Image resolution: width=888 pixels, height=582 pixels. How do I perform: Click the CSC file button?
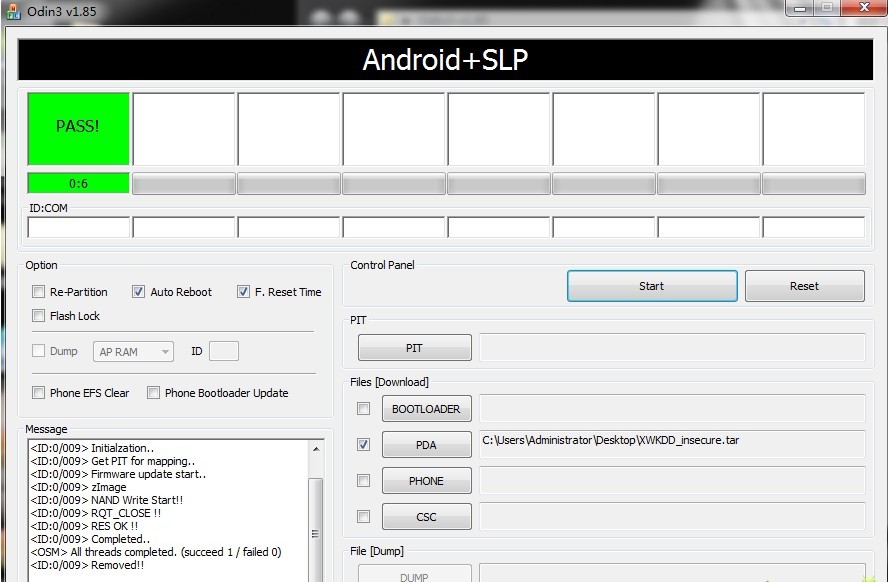pos(426,516)
